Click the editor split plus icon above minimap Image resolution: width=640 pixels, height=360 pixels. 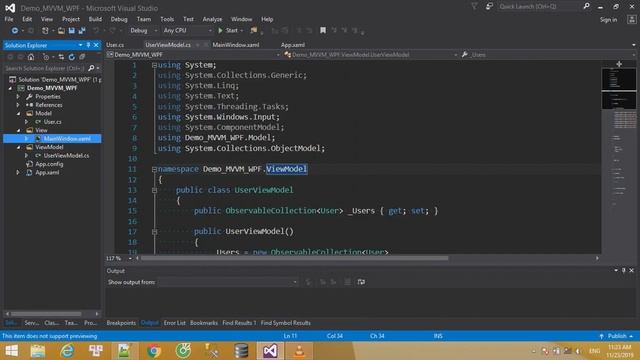[619, 64]
